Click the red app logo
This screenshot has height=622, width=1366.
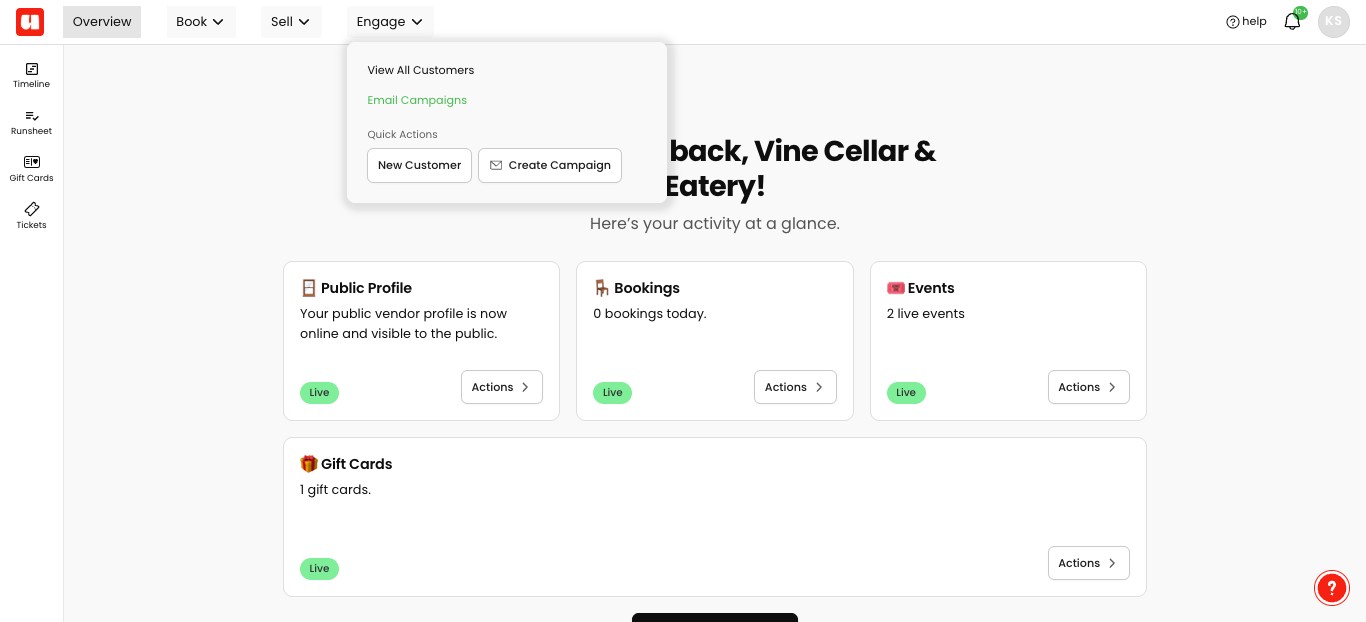(x=30, y=22)
